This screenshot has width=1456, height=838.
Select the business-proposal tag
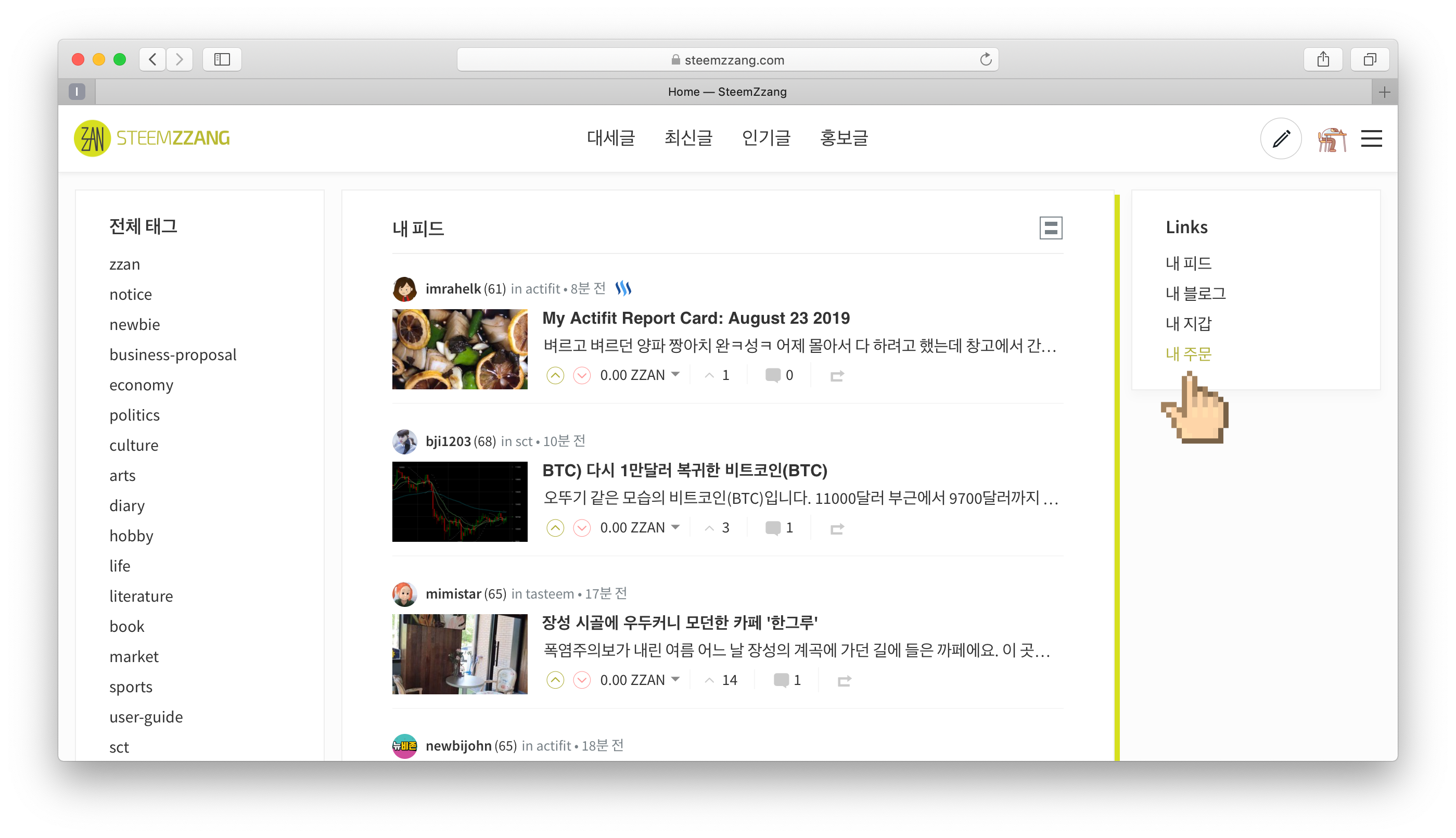(x=173, y=354)
